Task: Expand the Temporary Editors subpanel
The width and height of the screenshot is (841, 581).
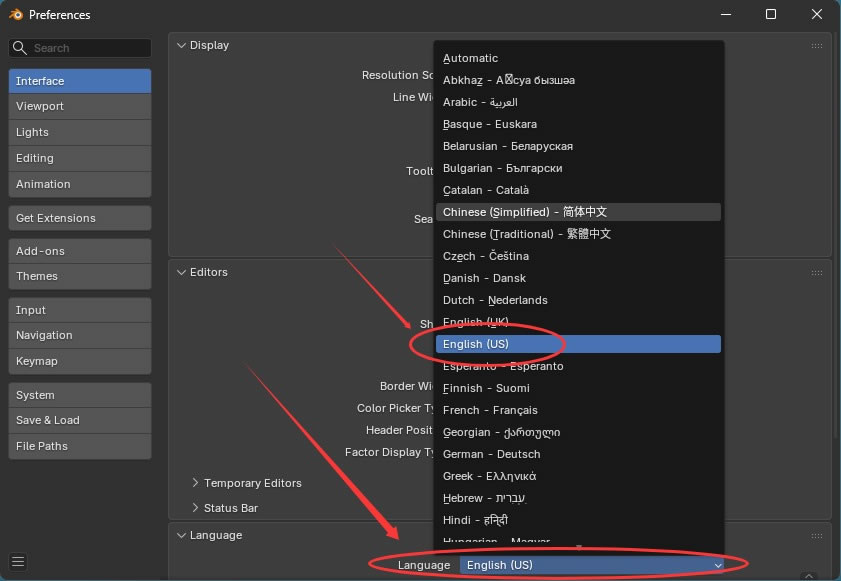Action: [195, 483]
